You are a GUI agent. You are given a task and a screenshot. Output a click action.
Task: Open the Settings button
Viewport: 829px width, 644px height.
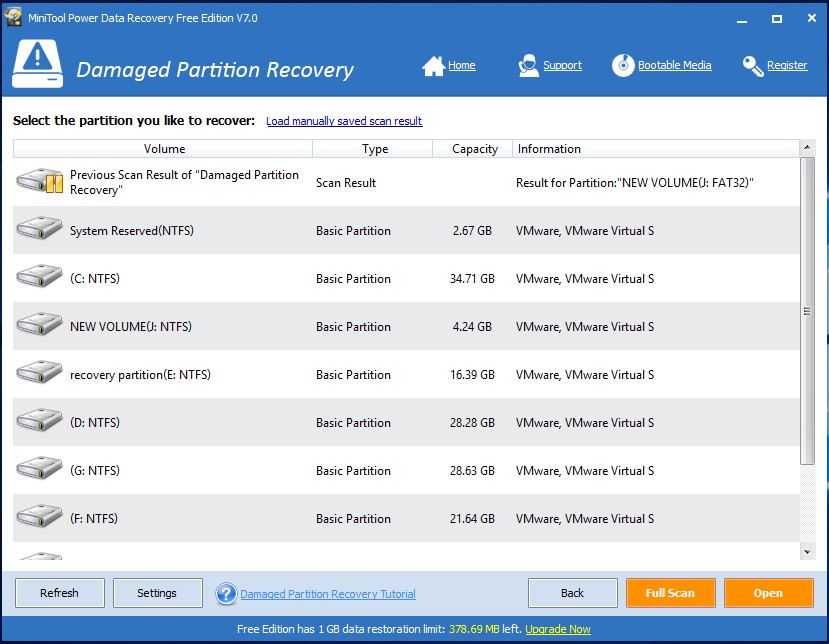coord(158,593)
